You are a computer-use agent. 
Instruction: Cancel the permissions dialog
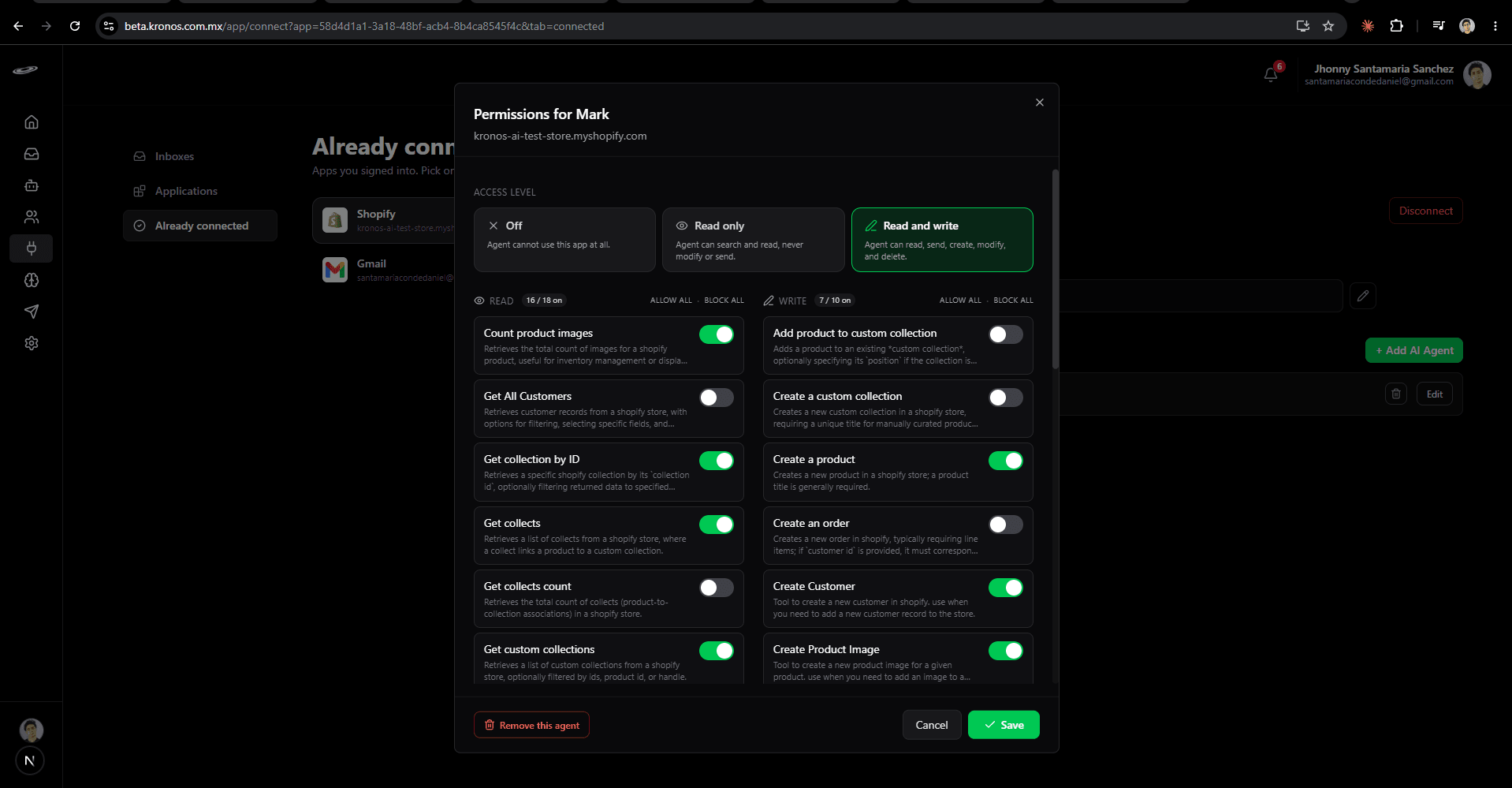point(932,725)
